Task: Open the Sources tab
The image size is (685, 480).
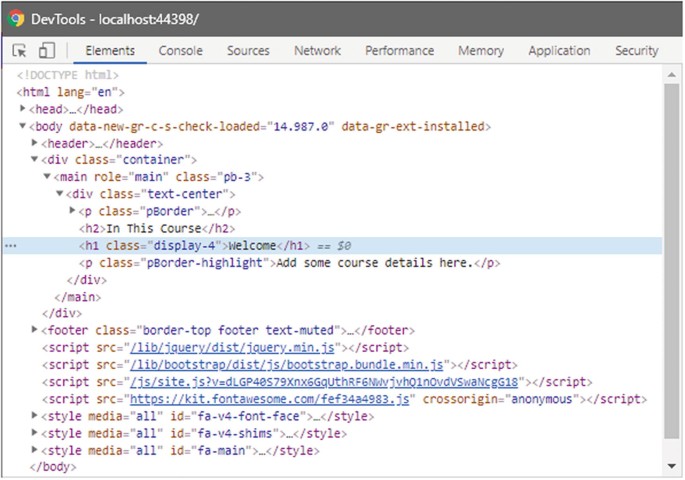Action: 248,51
